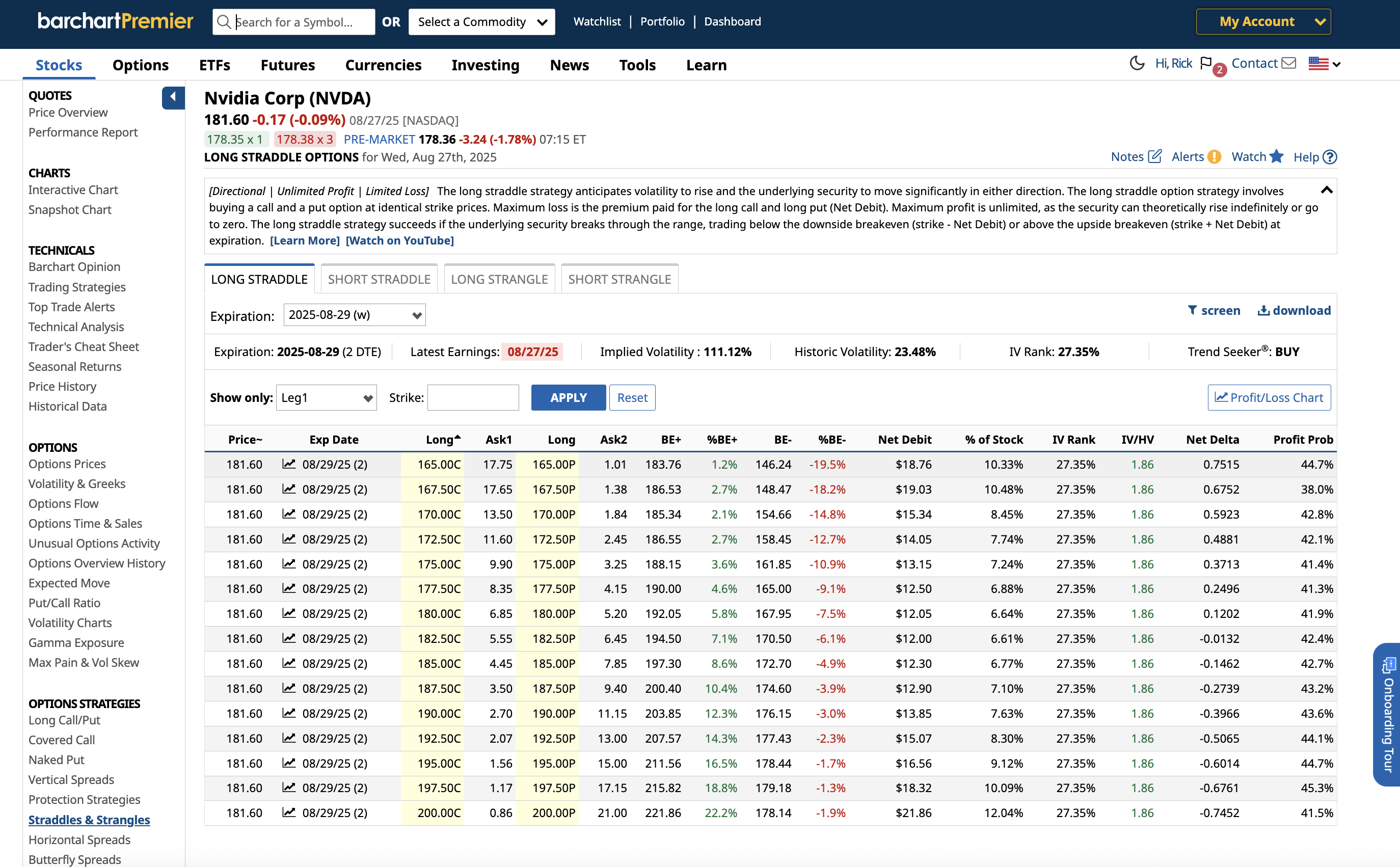Click the search magnifier icon
Screen dimensions: 1400x867
pyautogui.click(x=224, y=22)
